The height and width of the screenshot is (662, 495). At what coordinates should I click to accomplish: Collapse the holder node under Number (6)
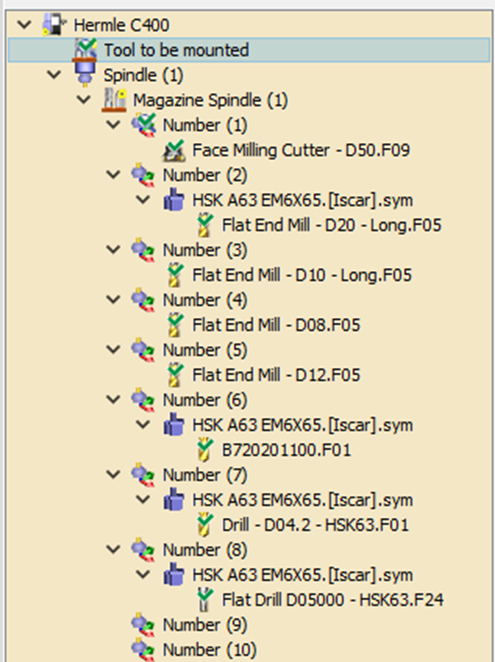pyautogui.click(x=143, y=425)
